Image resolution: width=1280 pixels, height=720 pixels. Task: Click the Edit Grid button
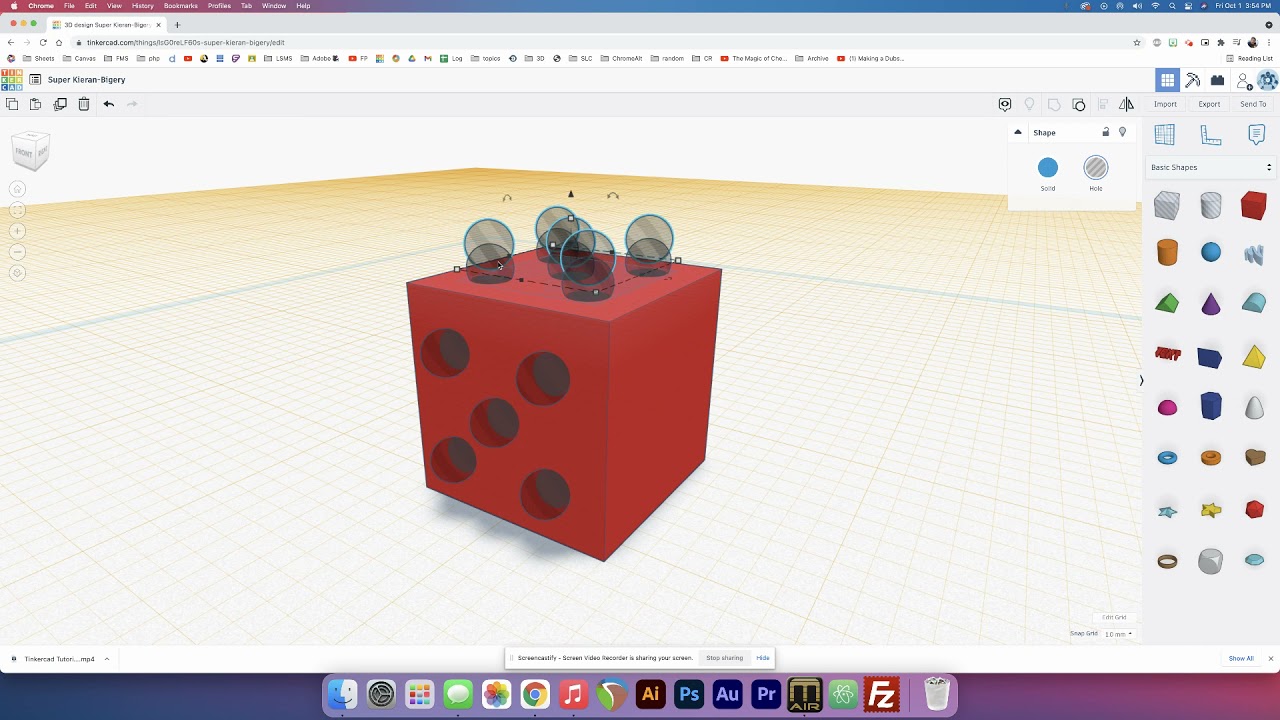coord(1114,617)
